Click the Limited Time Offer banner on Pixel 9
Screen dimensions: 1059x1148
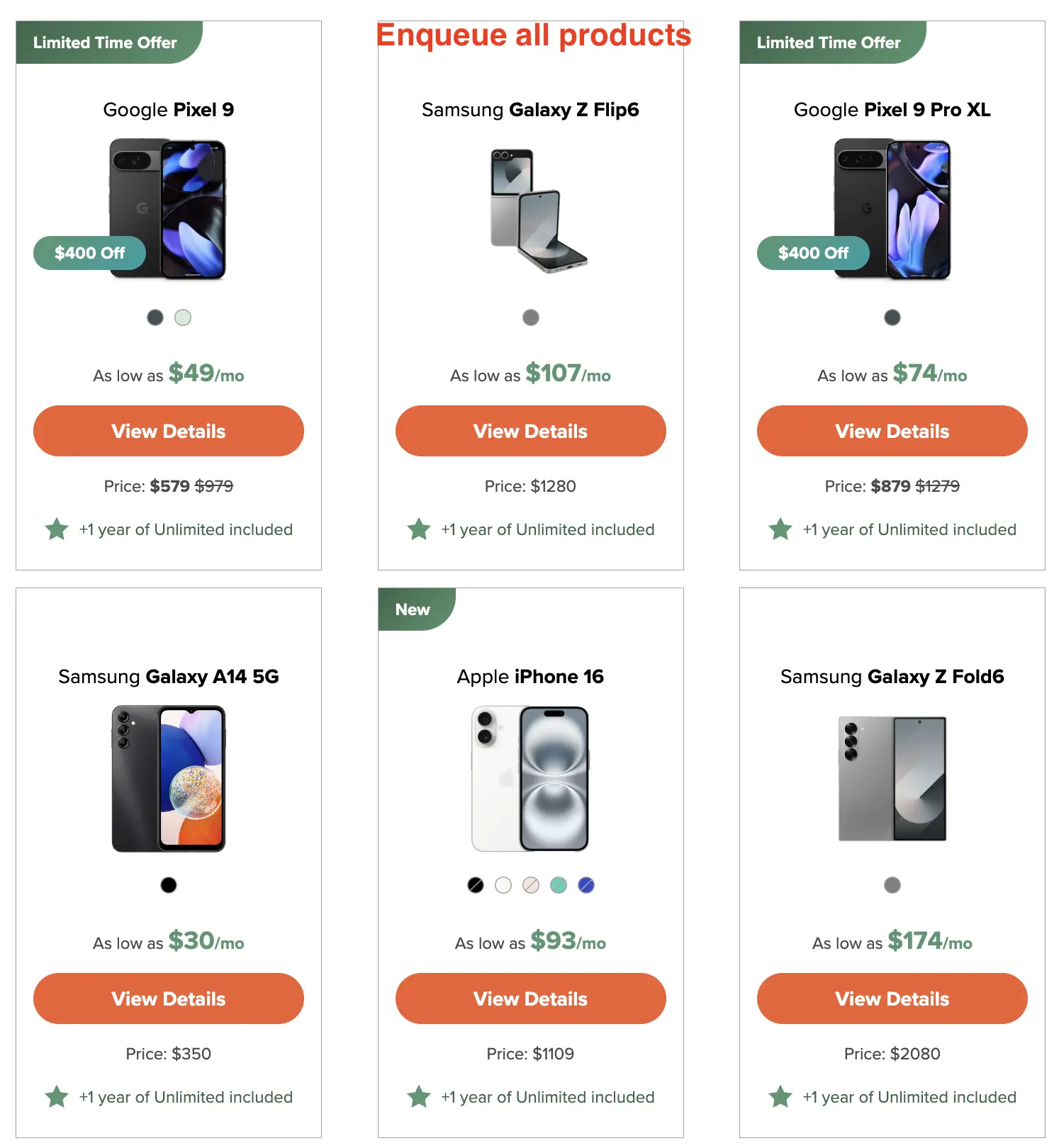click(x=104, y=43)
